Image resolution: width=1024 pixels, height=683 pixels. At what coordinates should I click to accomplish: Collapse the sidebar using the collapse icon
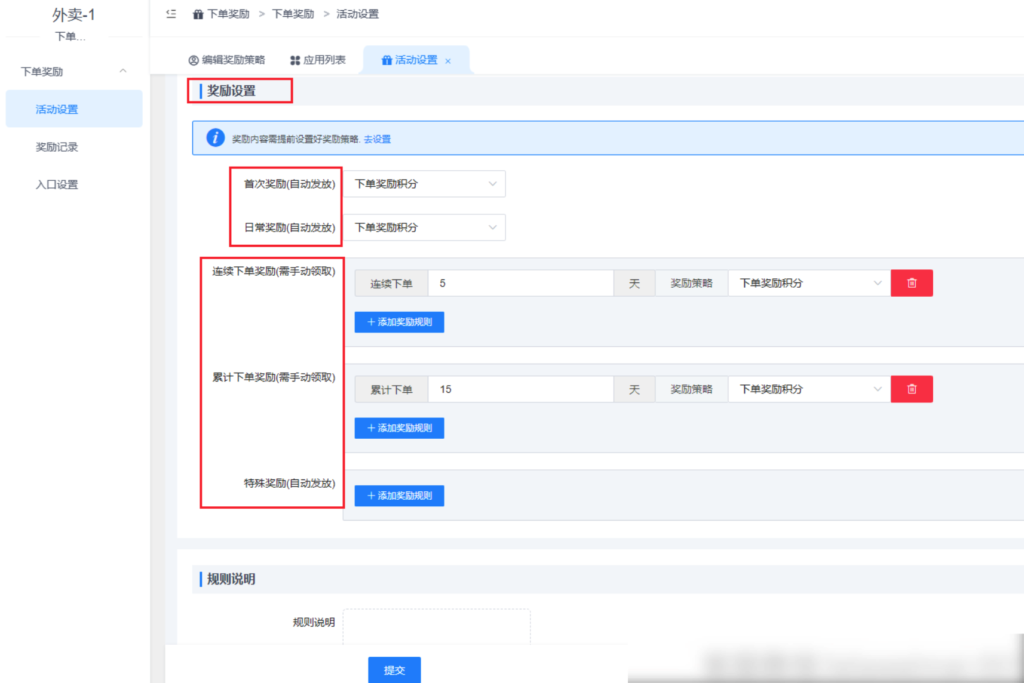pos(170,14)
